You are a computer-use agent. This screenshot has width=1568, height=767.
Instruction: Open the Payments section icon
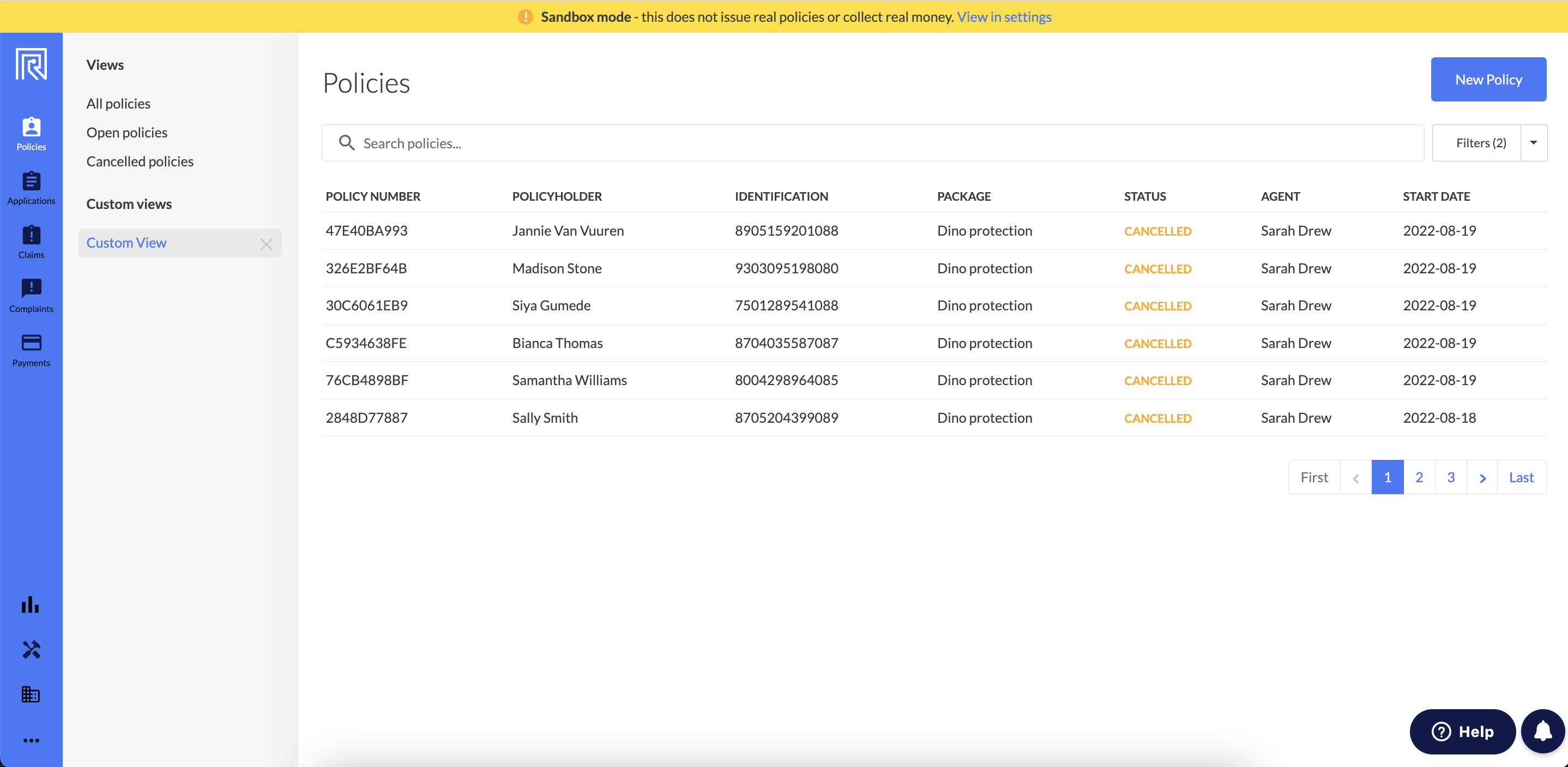tap(31, 350)
